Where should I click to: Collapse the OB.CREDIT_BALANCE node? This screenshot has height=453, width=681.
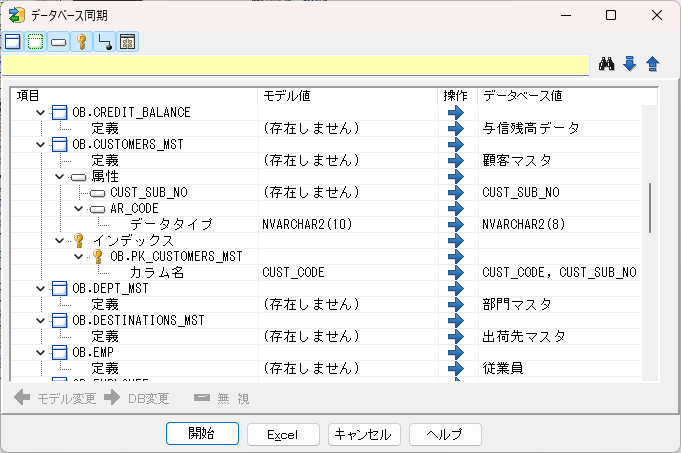point(40,112)
